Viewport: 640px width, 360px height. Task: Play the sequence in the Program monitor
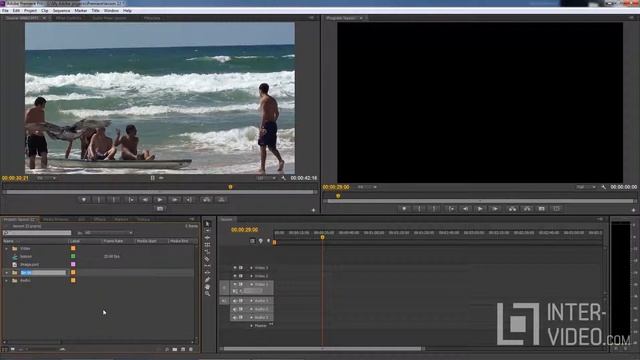pos(480,209)
